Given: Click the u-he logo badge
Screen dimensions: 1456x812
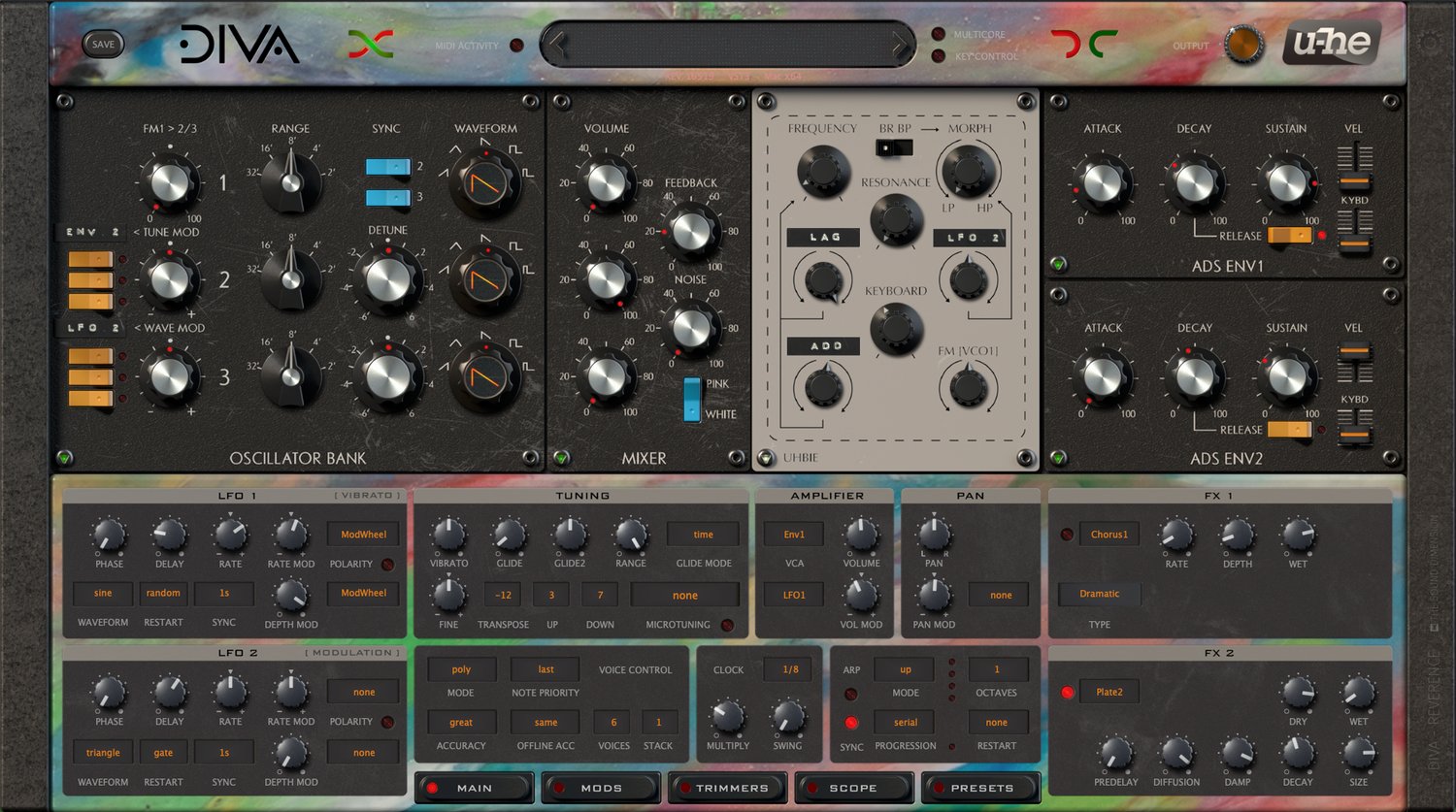Looking at the screenshot, I should [1332, 45].
